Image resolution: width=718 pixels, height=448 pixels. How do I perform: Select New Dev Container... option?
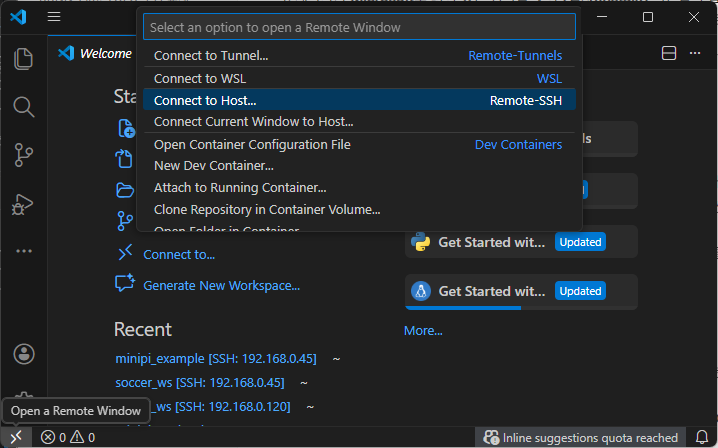[359, 166]
